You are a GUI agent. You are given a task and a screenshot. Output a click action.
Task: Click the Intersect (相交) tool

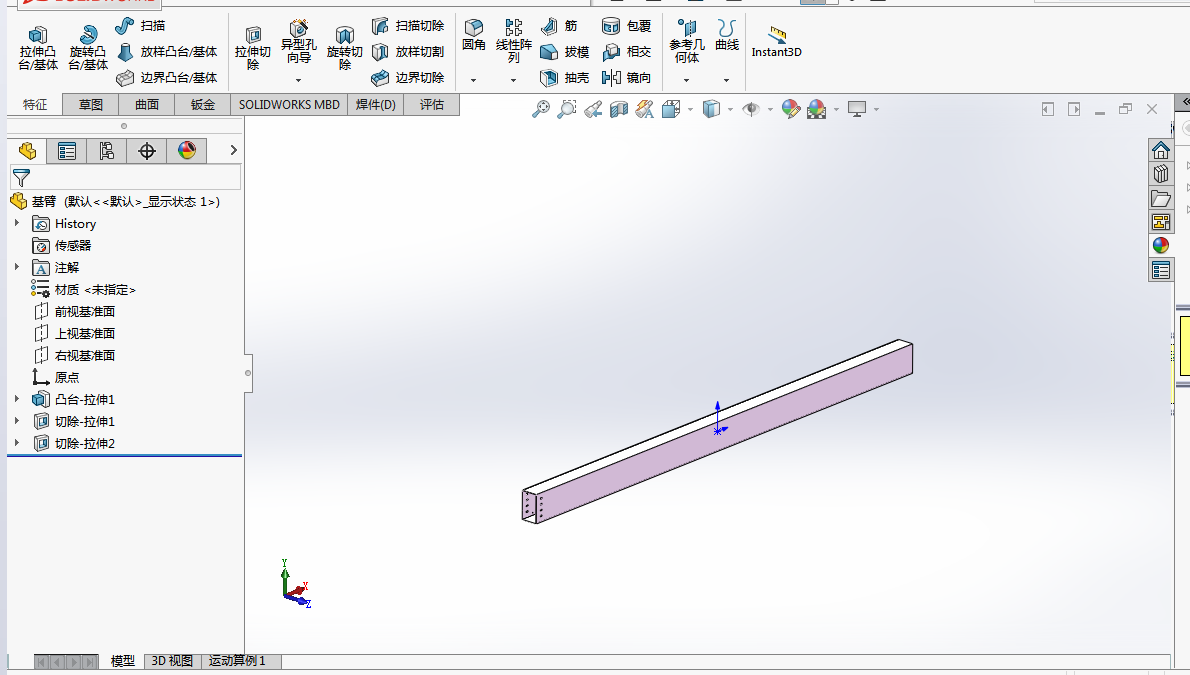click(x=626, y=52)
